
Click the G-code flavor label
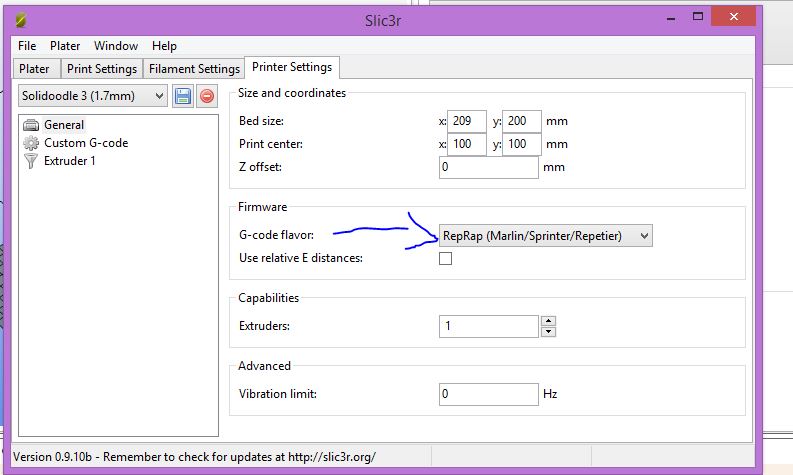(x=276, y=235)
